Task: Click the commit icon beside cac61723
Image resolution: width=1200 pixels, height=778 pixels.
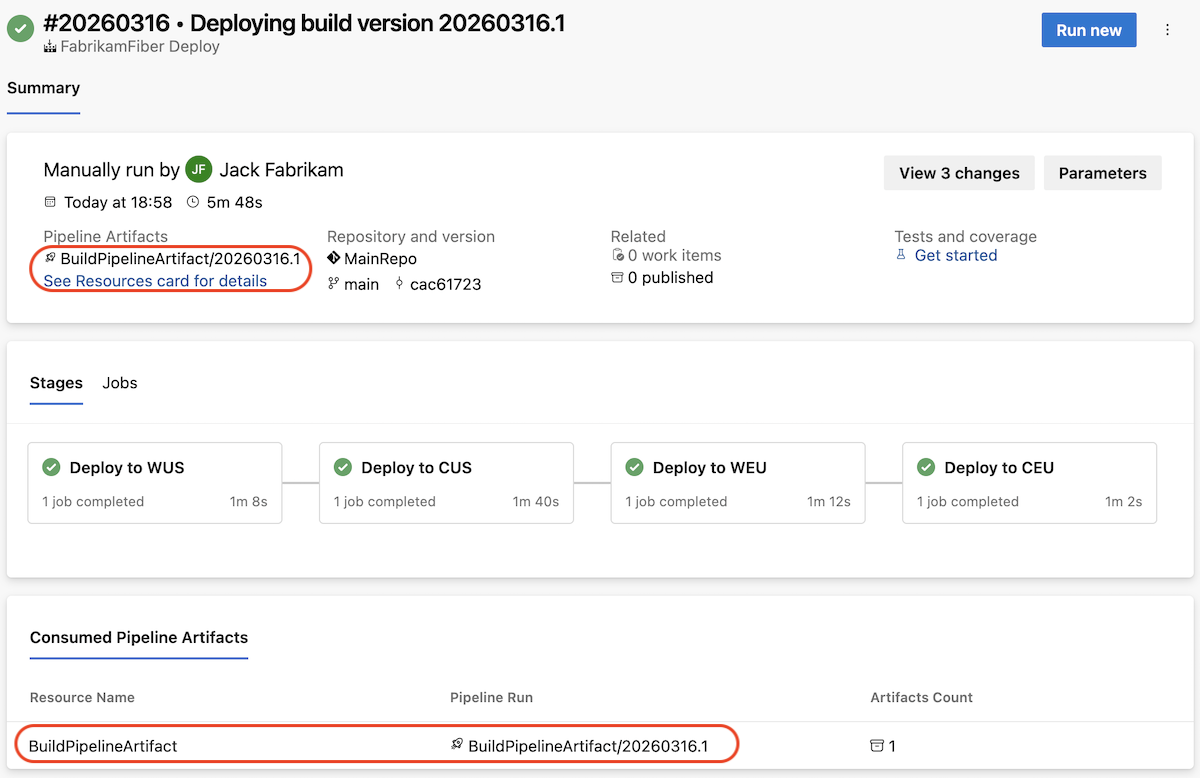Action: 400,284
